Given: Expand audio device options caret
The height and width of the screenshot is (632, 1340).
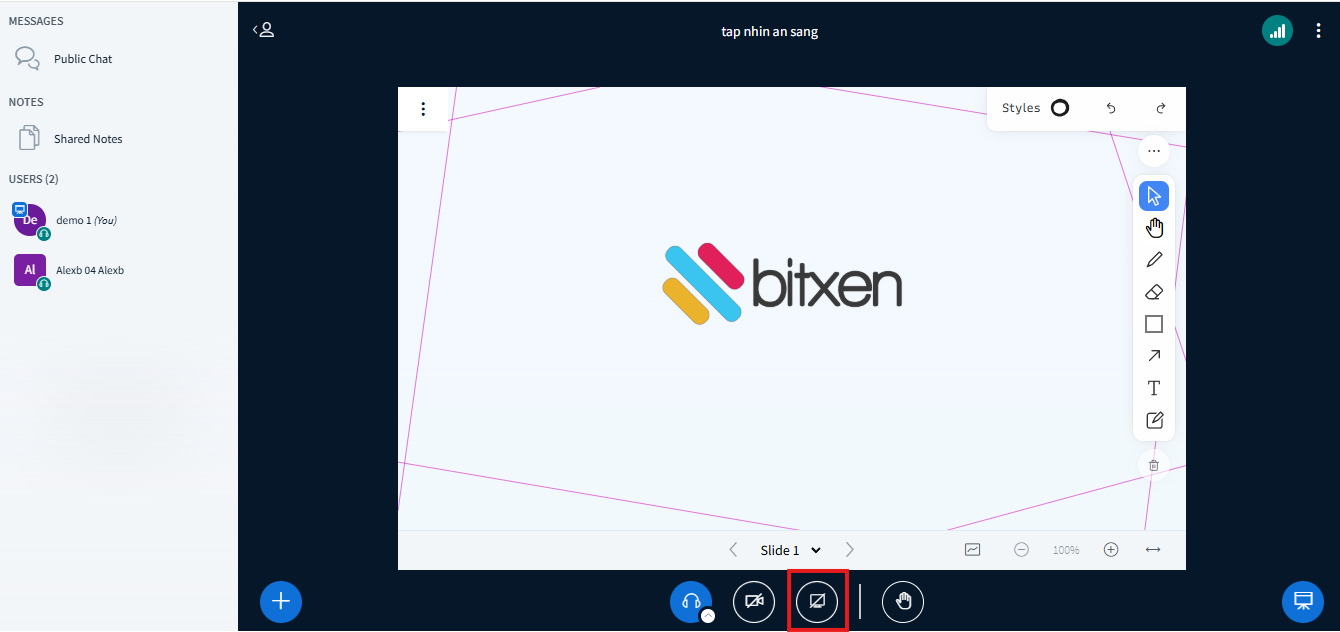Looking at the screenshot, I should click(708, 616).
